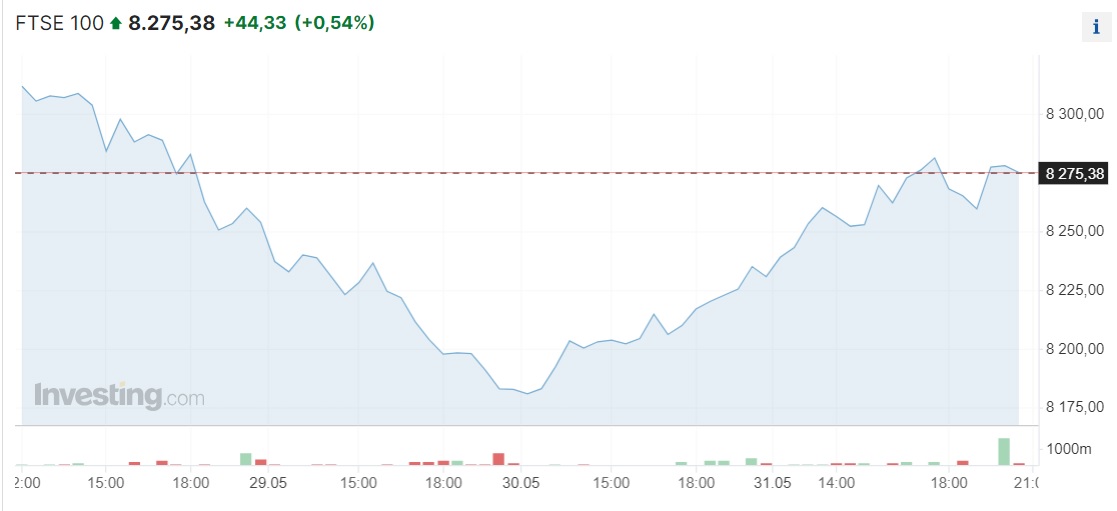Select the black 8 275,38 price tag on axis
Screen dimensions: 1117x511
pyautogui.click(x=1075, y=173)
